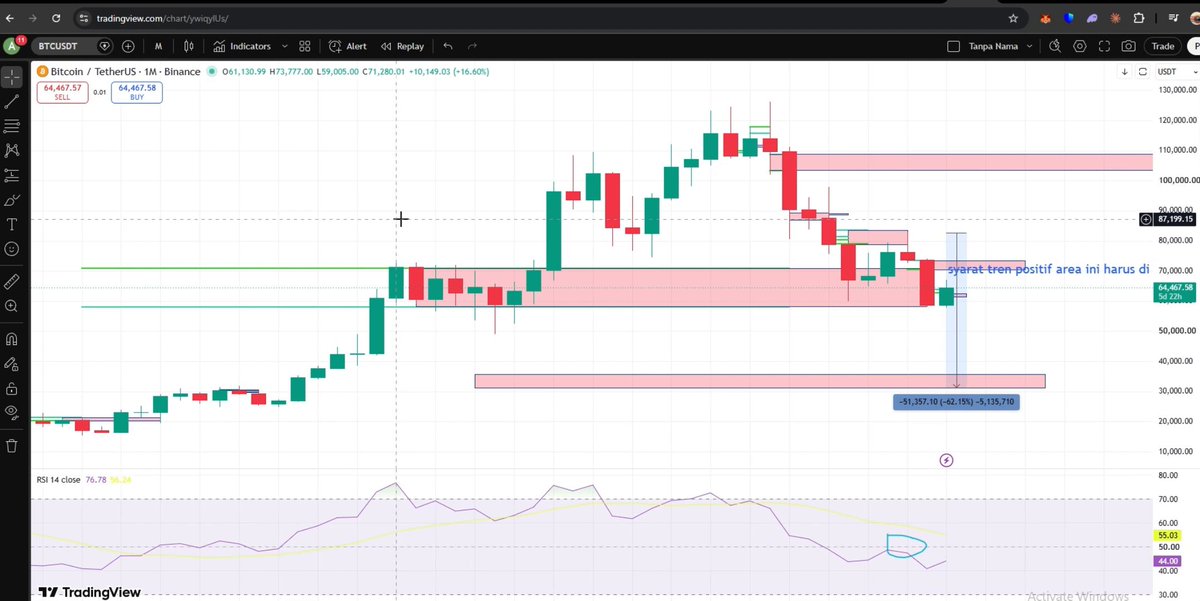Click the lightning bolt event marker
The width and height of the screenshot is (1200, 601).
coord(946,460)
